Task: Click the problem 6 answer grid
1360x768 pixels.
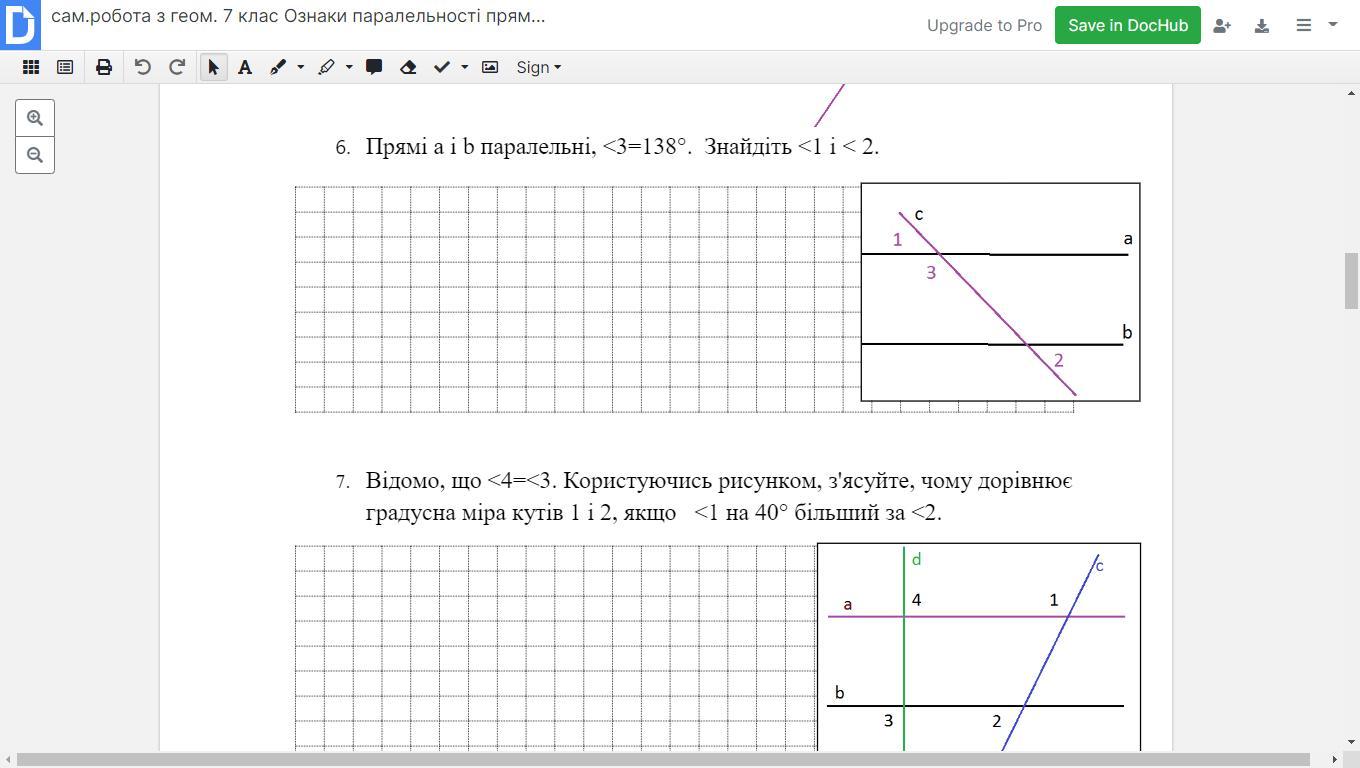Action: tap(577, 299)
